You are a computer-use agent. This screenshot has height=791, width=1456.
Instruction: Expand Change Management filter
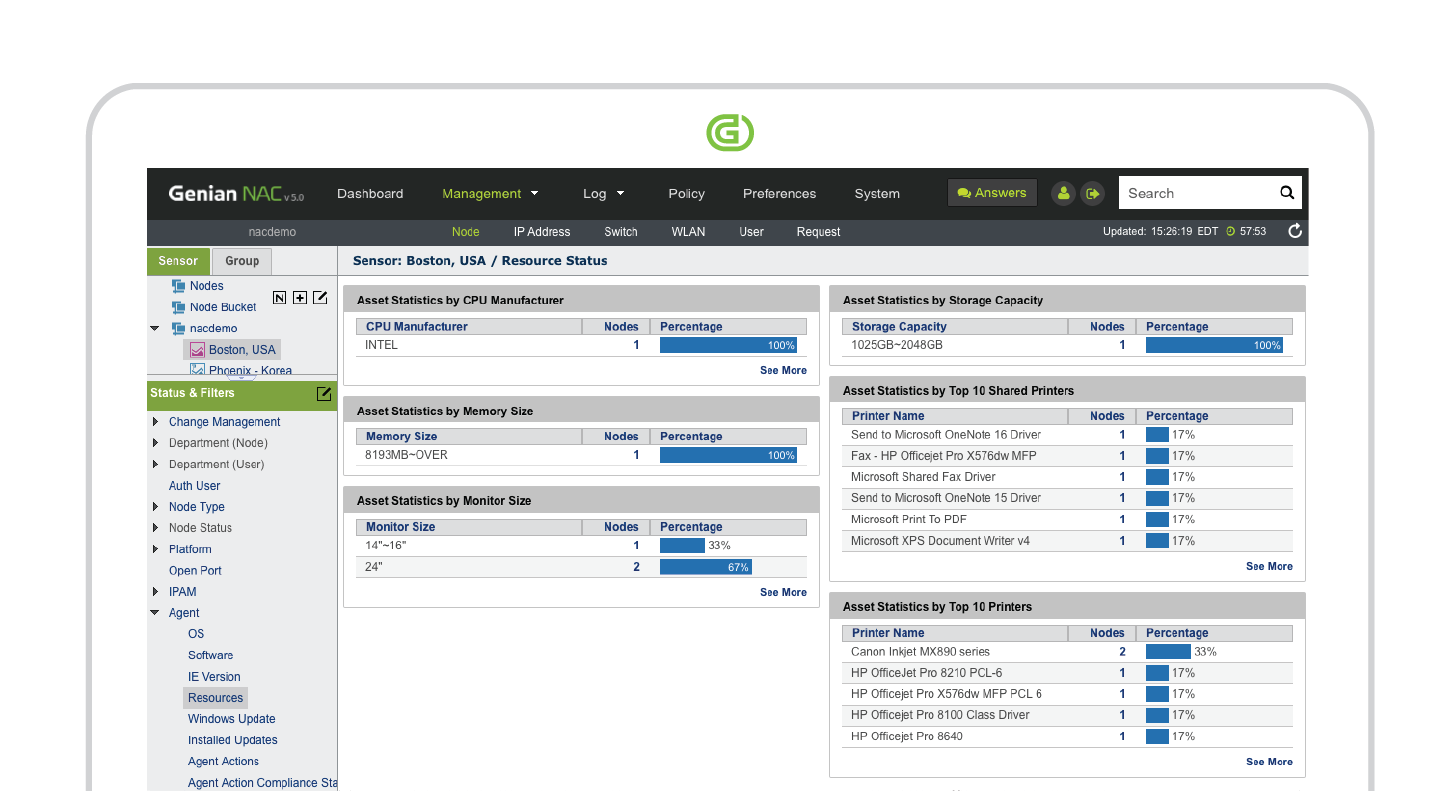(x=155, y=422)
